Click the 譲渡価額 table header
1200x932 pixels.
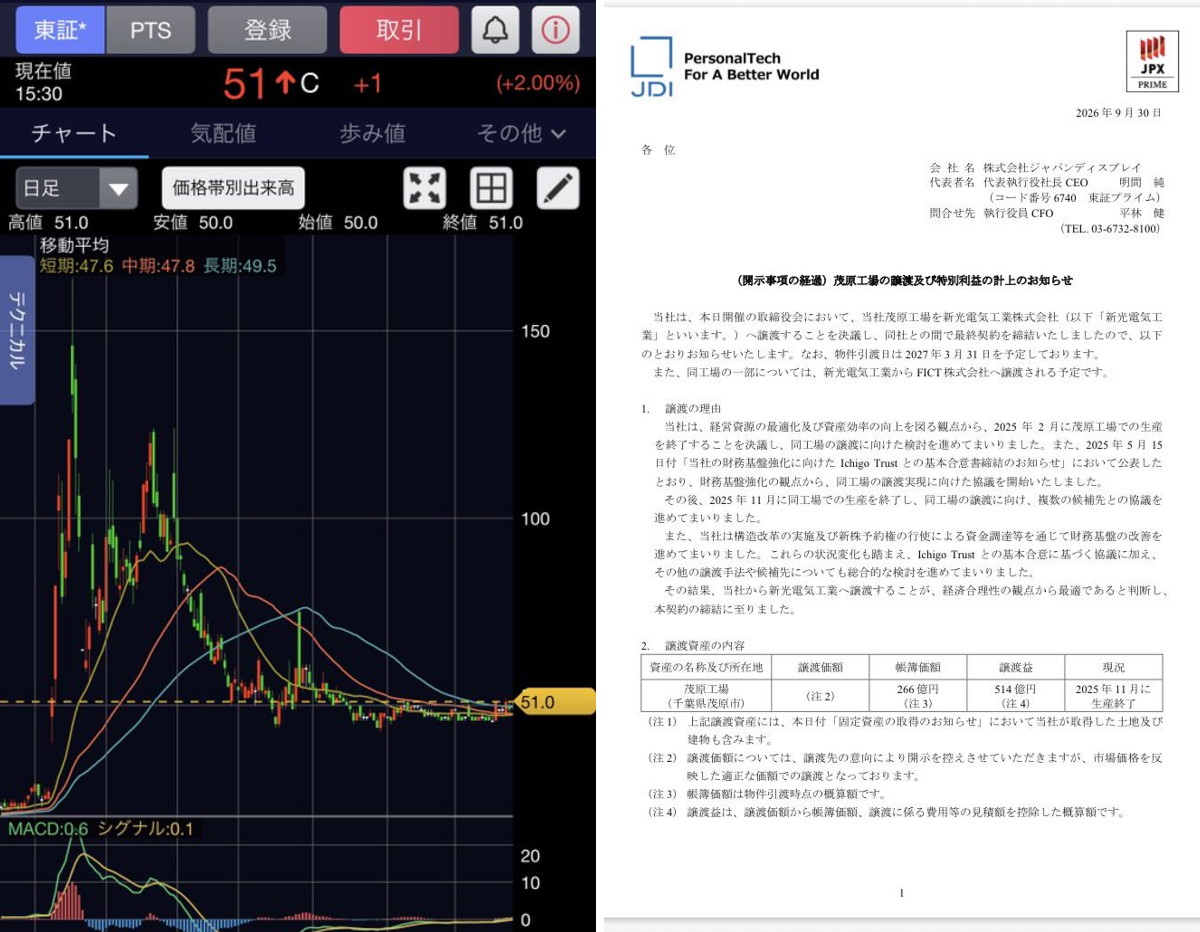click(x=818, y=667)
